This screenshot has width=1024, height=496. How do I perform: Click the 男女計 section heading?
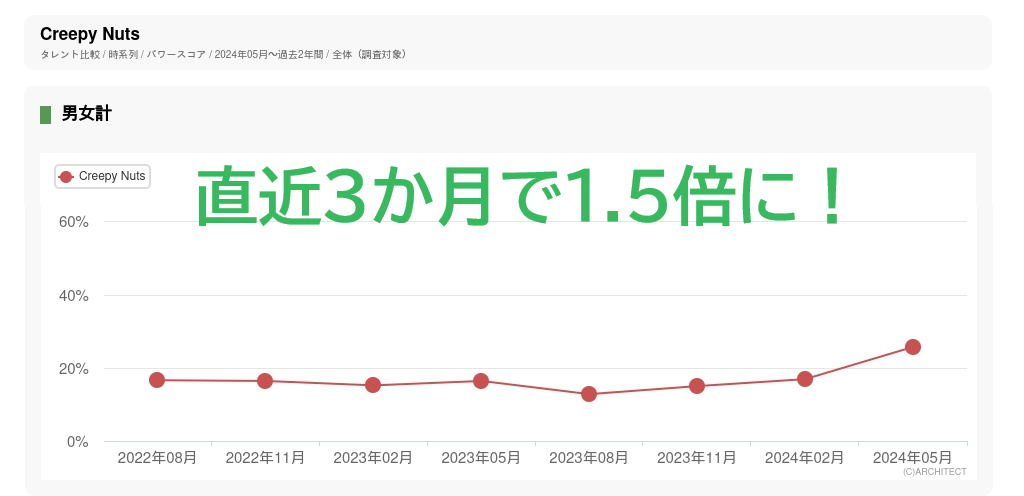point(86,114)
